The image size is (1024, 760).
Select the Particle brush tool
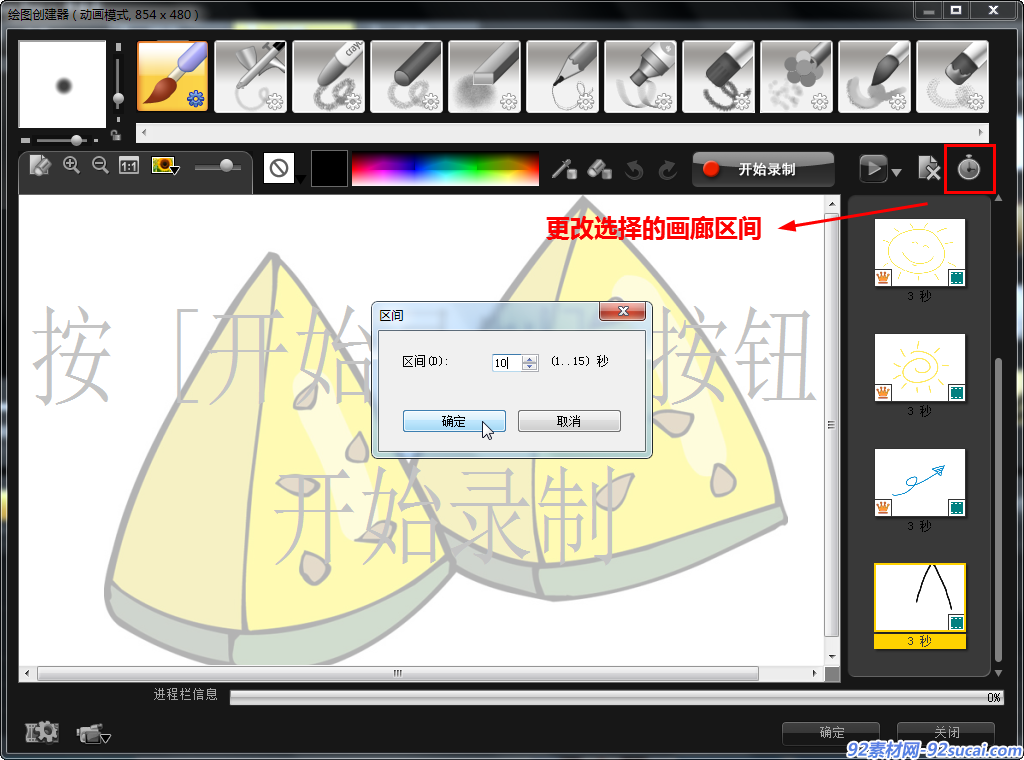797,76
